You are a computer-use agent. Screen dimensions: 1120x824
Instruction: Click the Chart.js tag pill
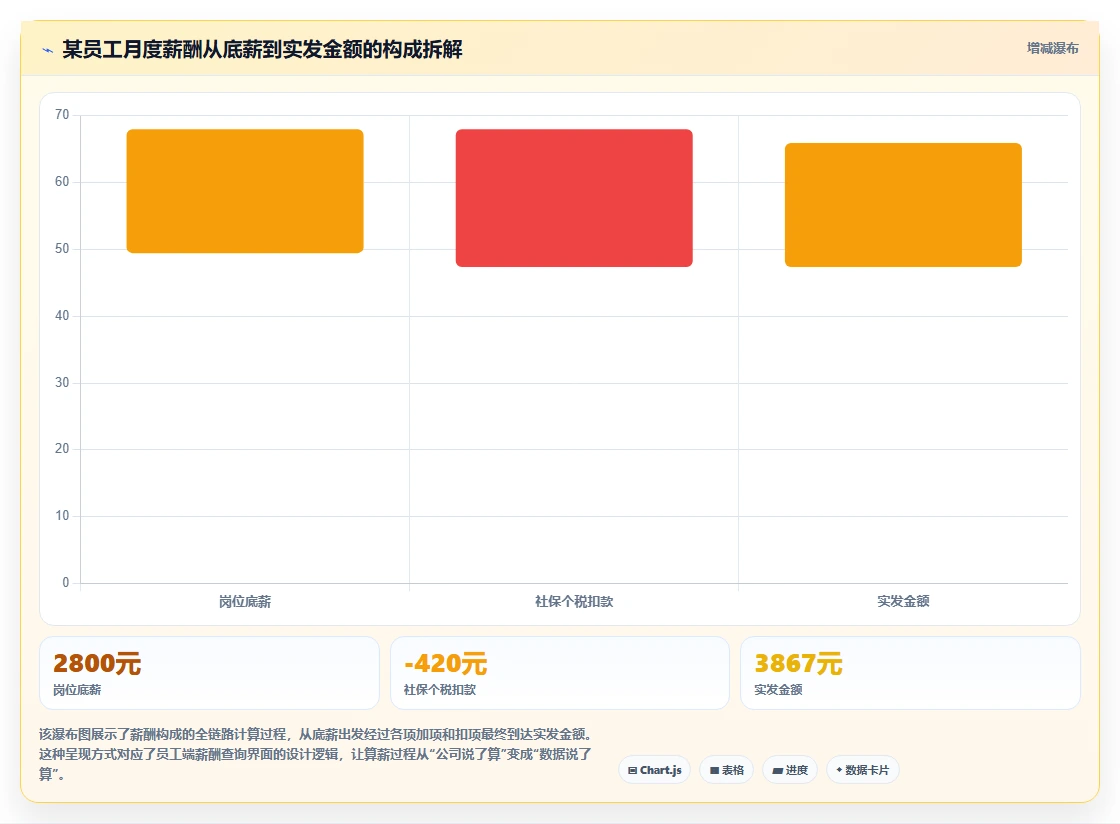click(x=654, y=770)
